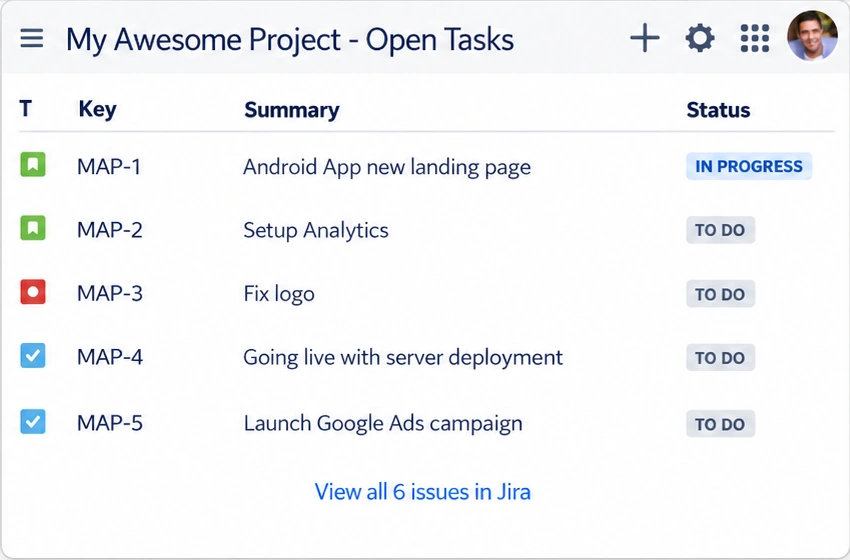
Task: Click the Status column header
Action: [x=718, y=110]
